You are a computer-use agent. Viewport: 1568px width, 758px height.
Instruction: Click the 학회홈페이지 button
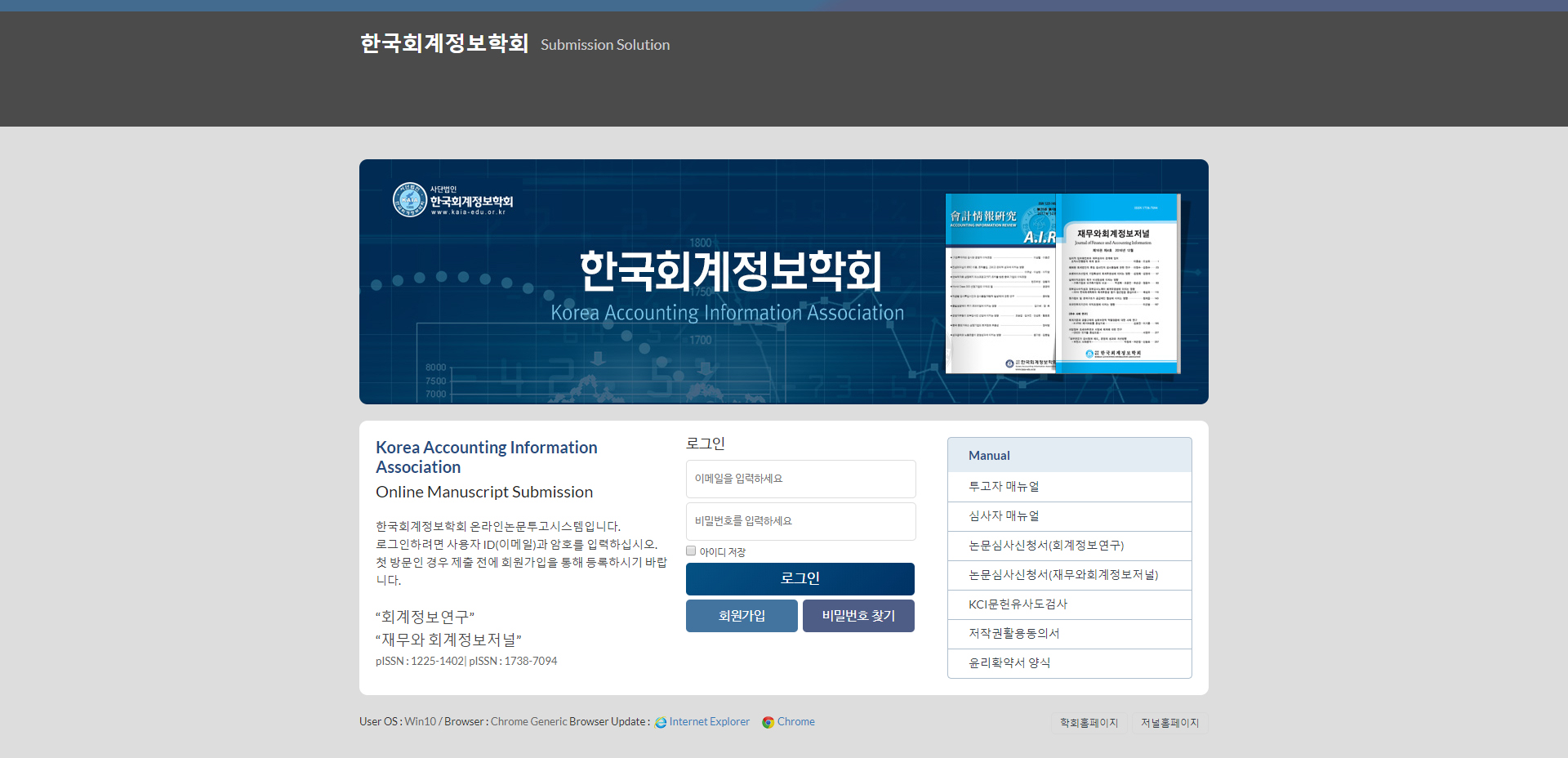[x=1089, y=723]
